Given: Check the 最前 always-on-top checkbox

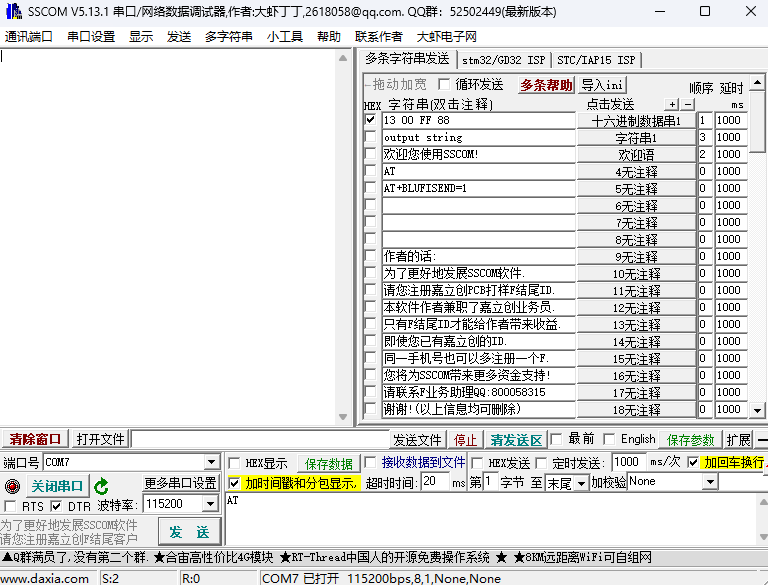Looking at the screenshot, I should pyautogui.click(x=556, y=439).
